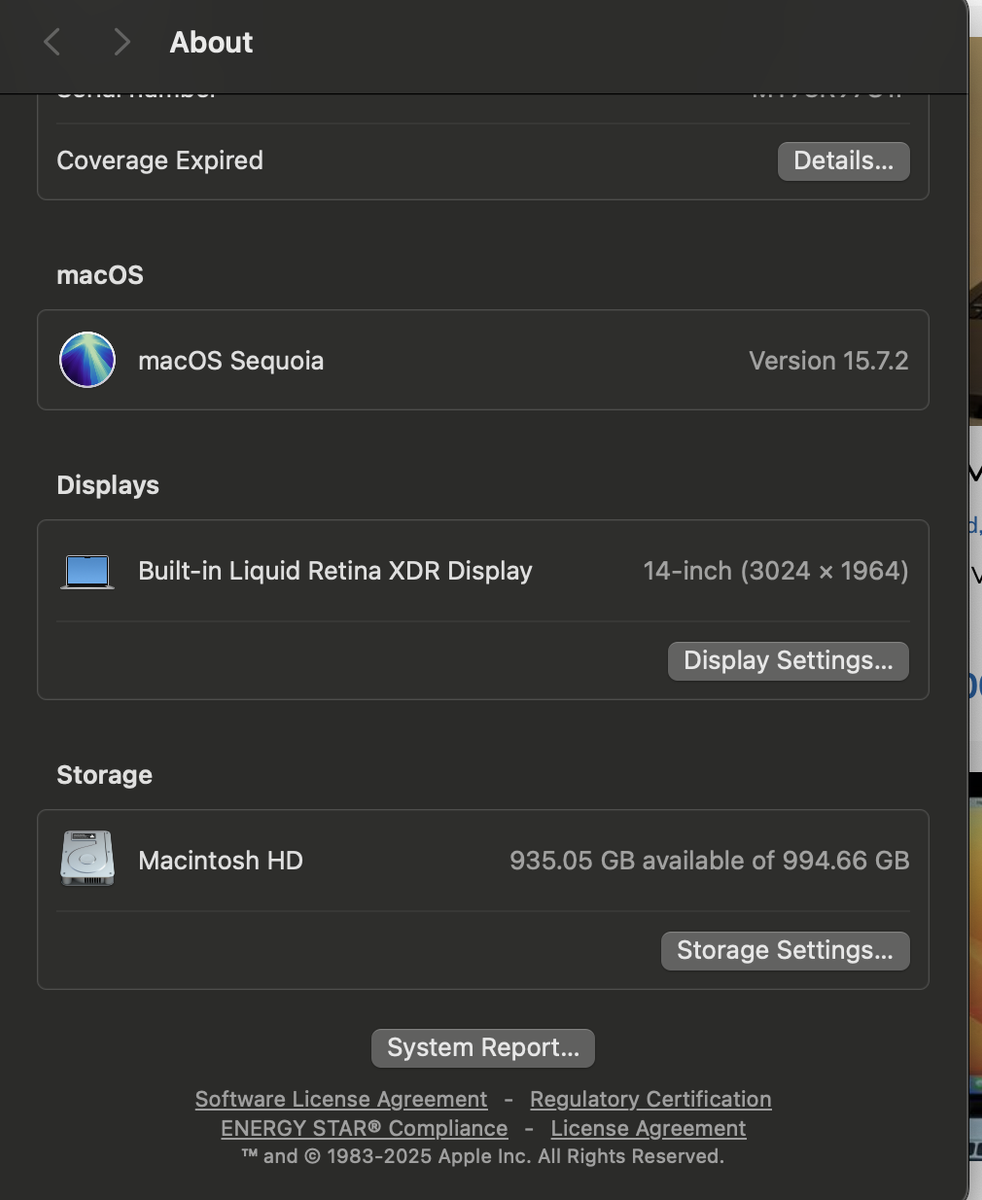
Task: Select the macOS Sequoia name label
Action: point(231,361)
